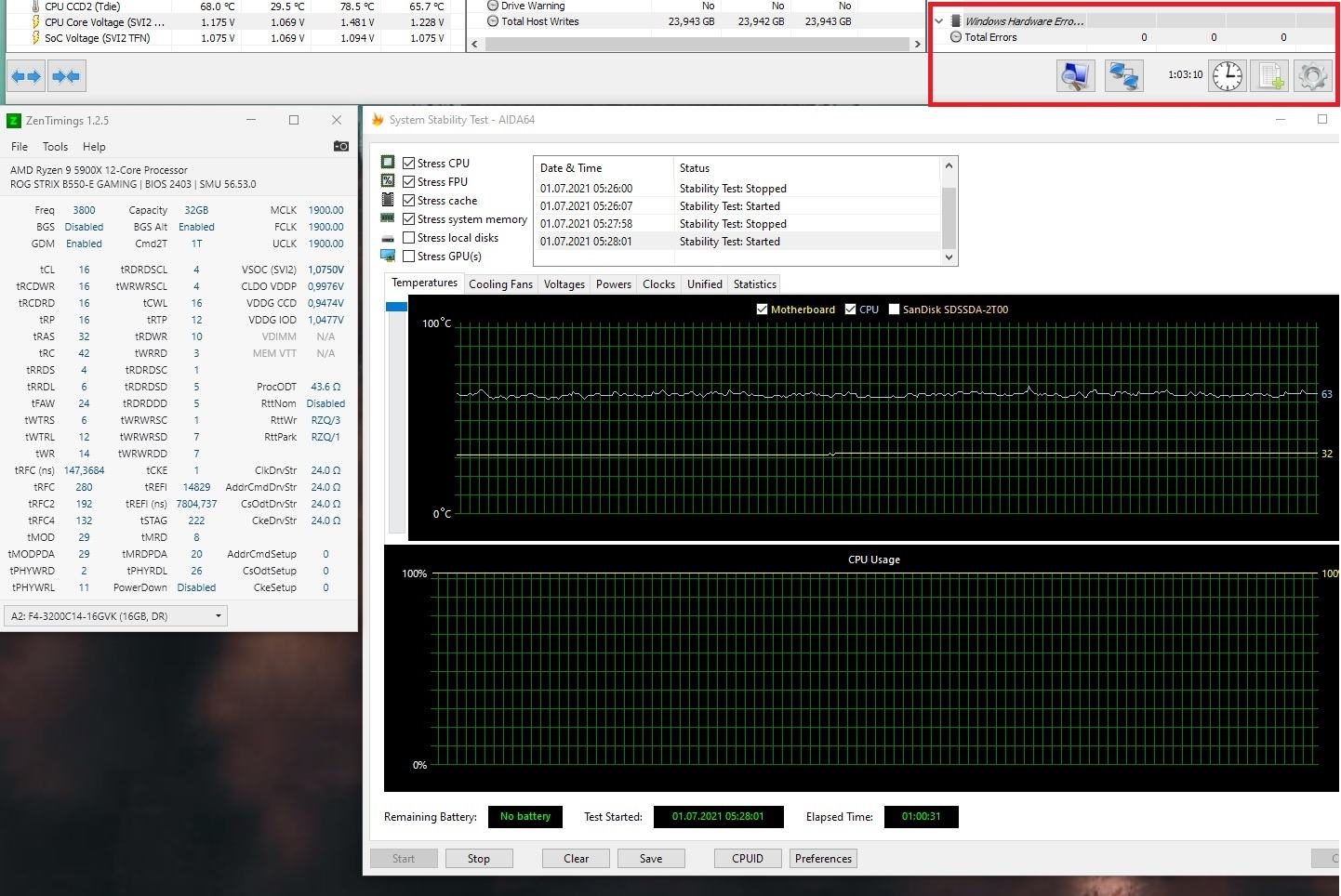Toggle the Motherboard graph checkbox
This screenshot has height=896, width=1341.
pos(763,310)
